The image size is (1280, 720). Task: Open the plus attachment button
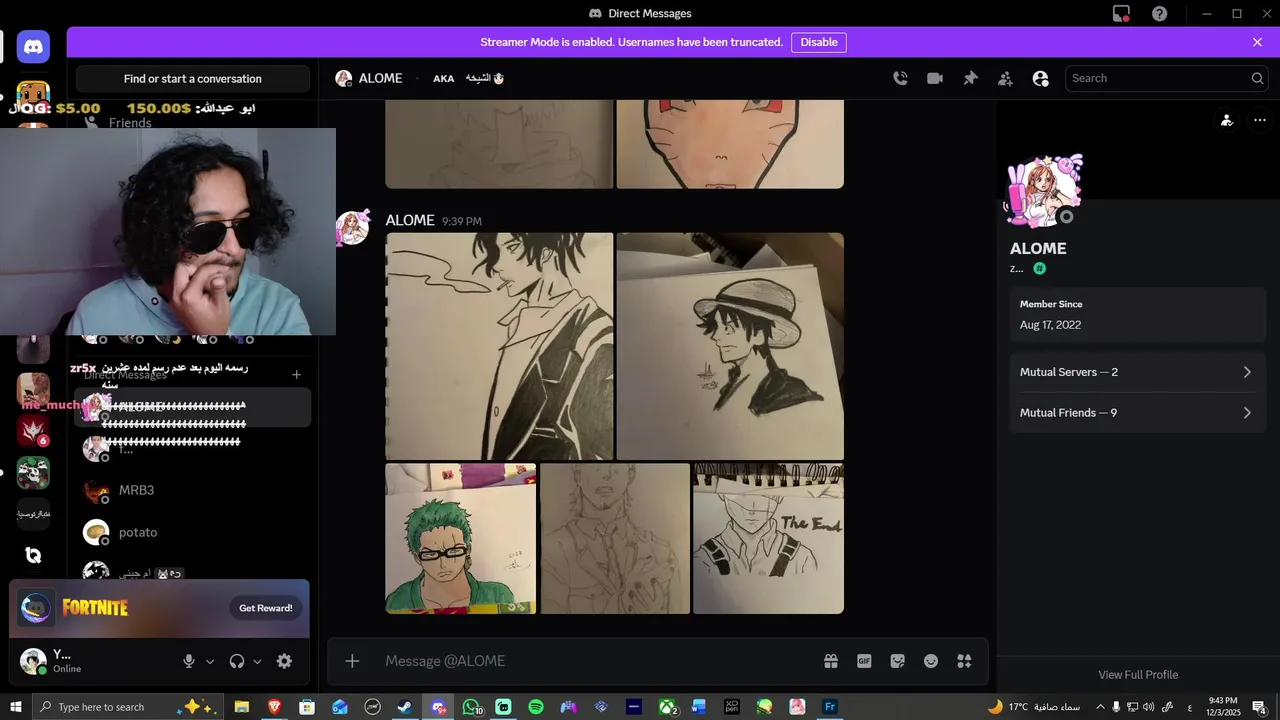click(x=352, y=661)
